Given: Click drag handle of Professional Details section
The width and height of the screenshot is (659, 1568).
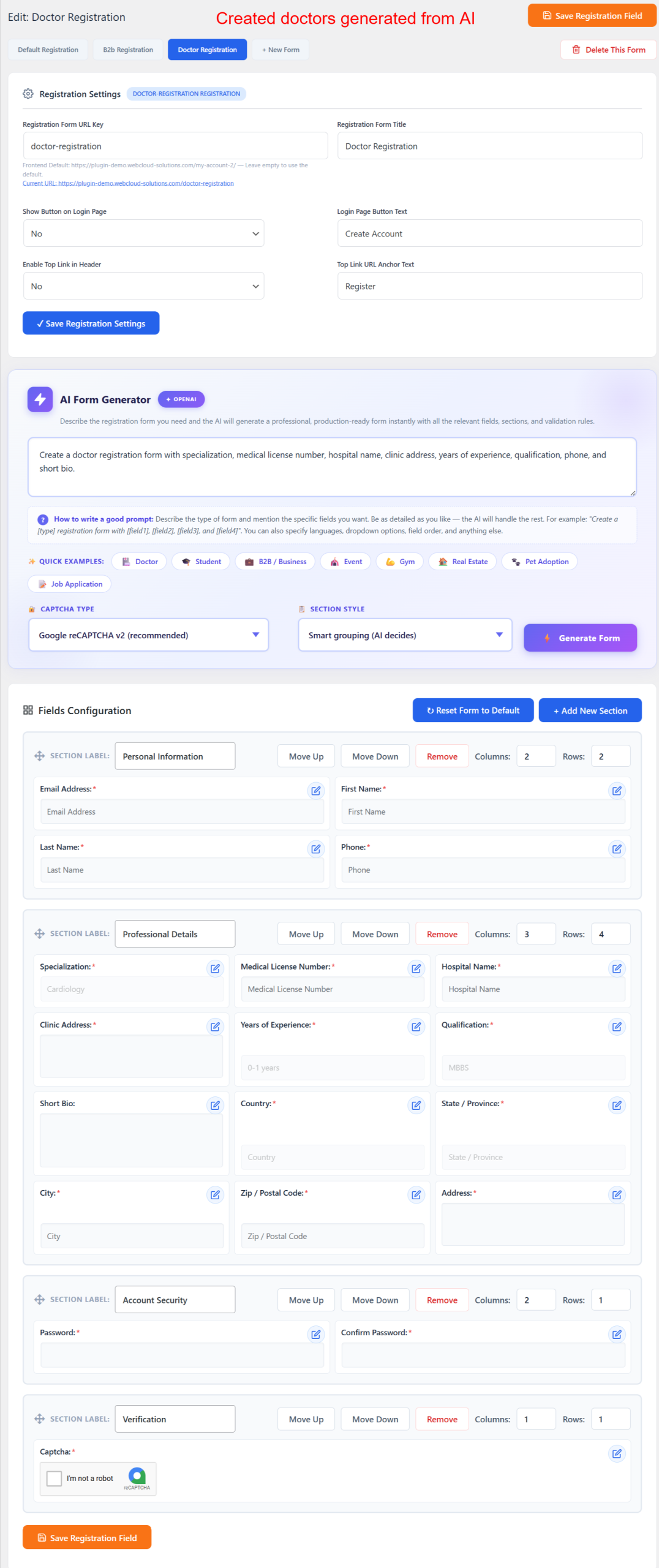Looking at the screenshot, I should pyautogui.click(x=40, y=933).
